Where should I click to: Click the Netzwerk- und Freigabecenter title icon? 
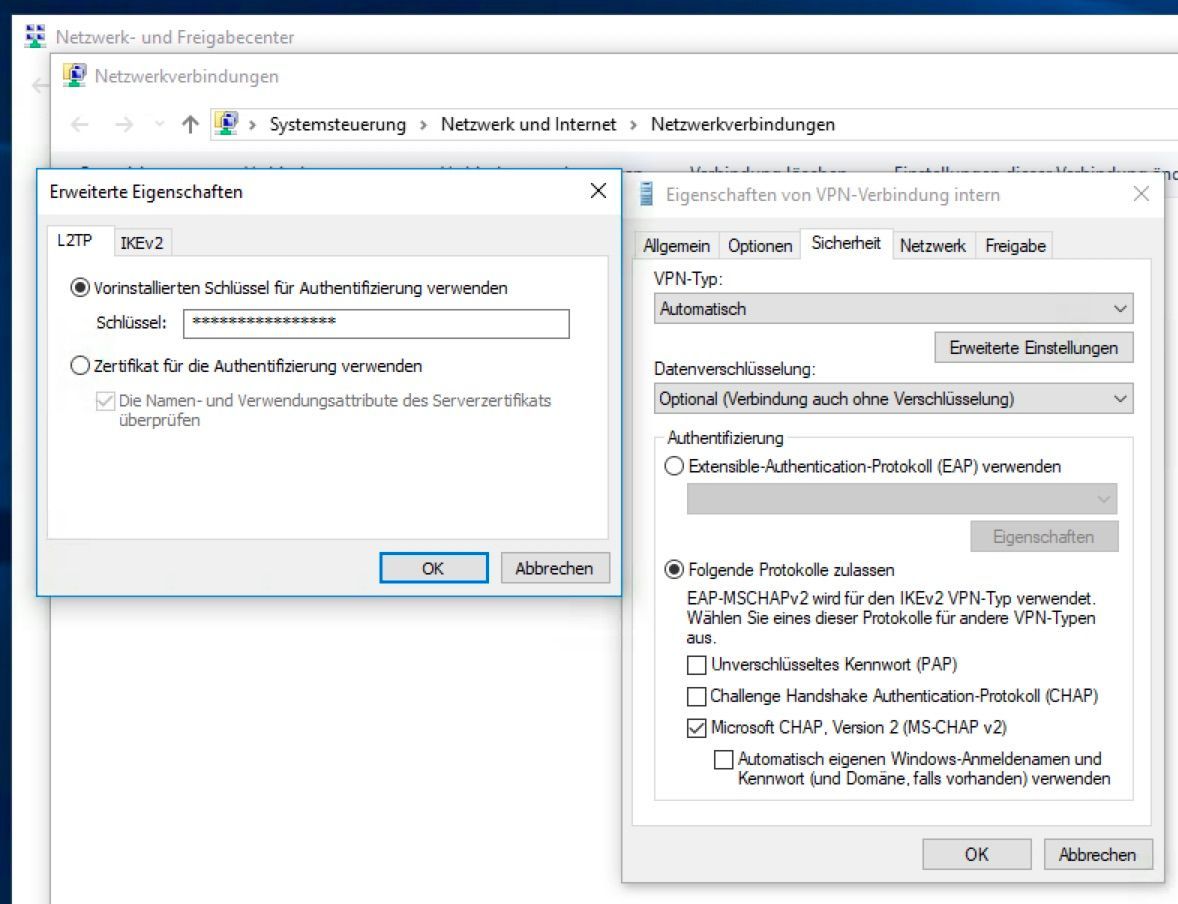point(35,37)
